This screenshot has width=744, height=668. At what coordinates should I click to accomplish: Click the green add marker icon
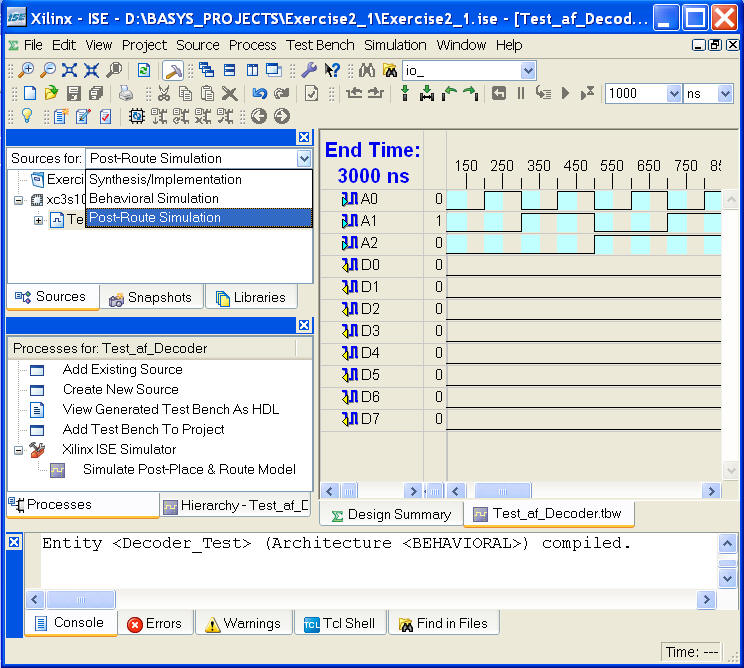tap(405, 93)
